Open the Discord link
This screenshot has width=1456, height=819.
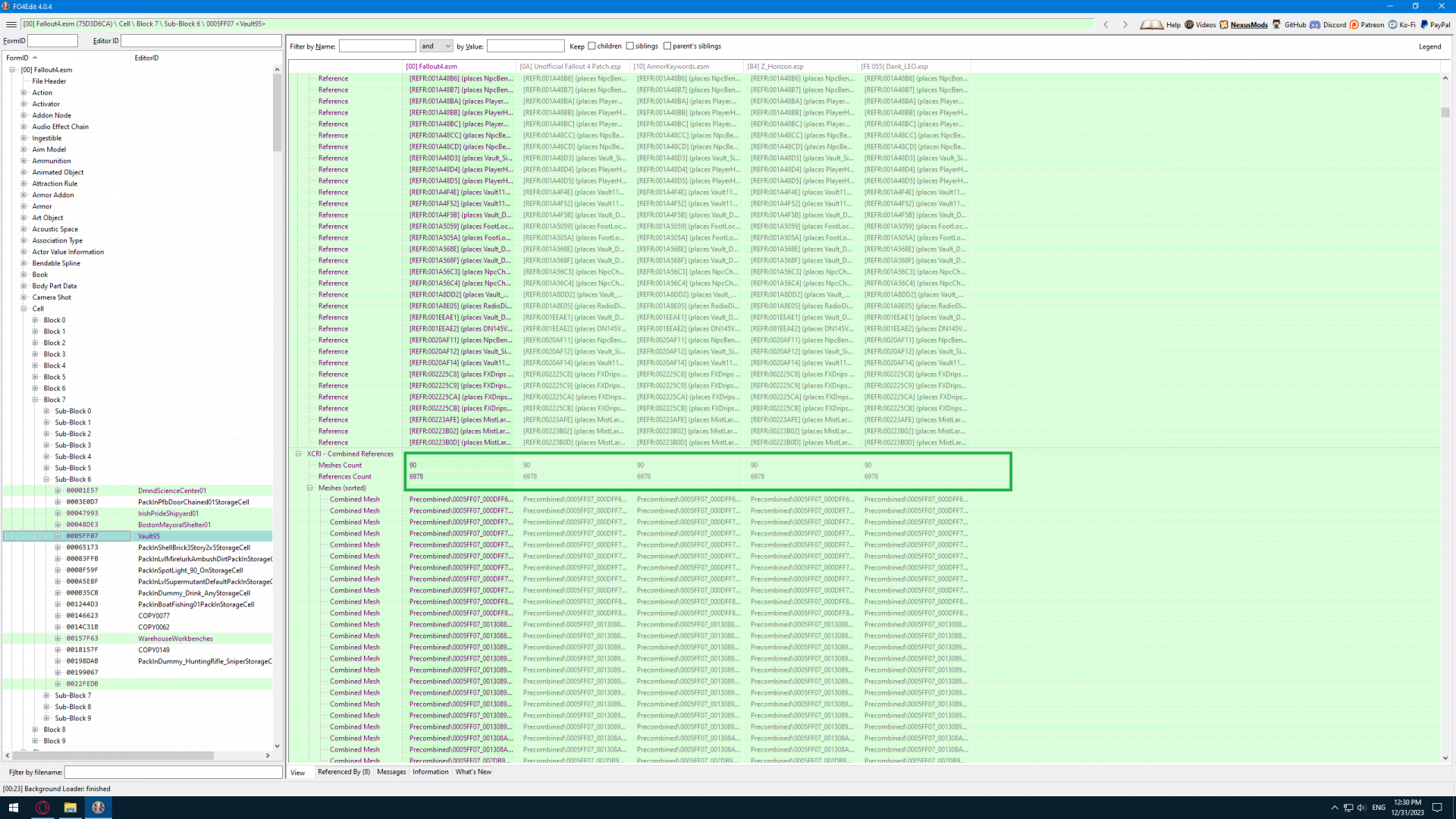pos(1334,24)
